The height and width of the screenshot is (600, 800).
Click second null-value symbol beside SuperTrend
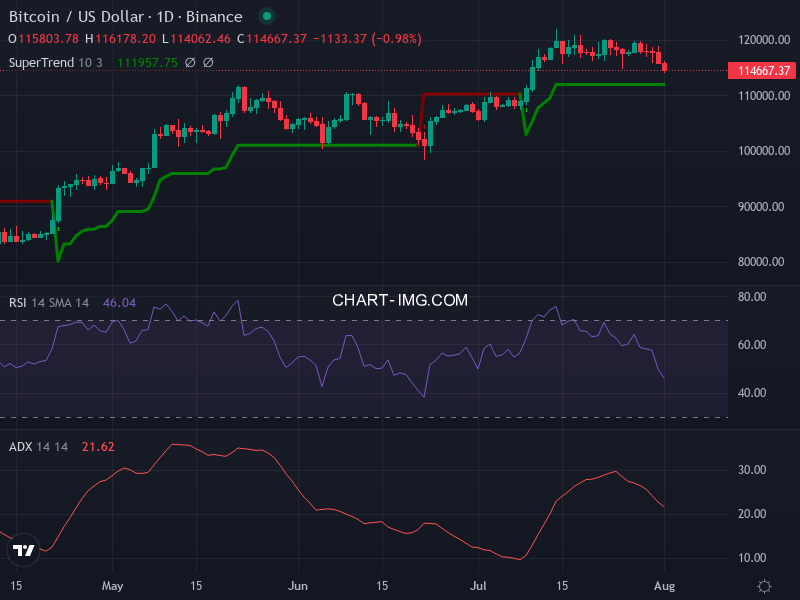(x=208, y=63)
